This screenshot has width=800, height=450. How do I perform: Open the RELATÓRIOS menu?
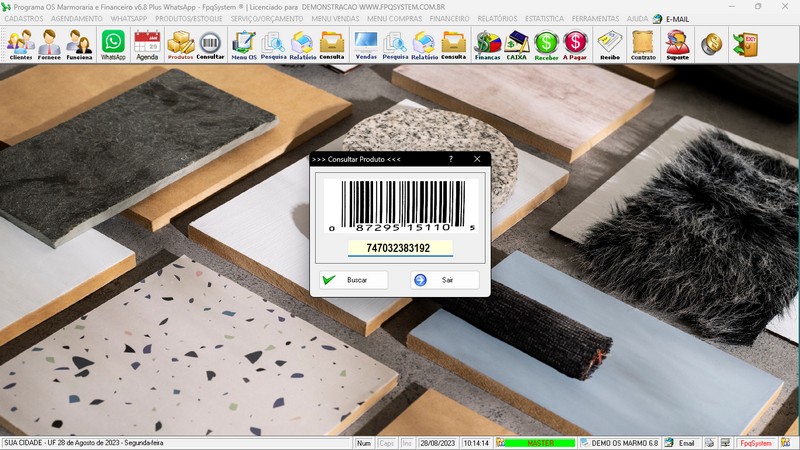[x=497, y=19]
